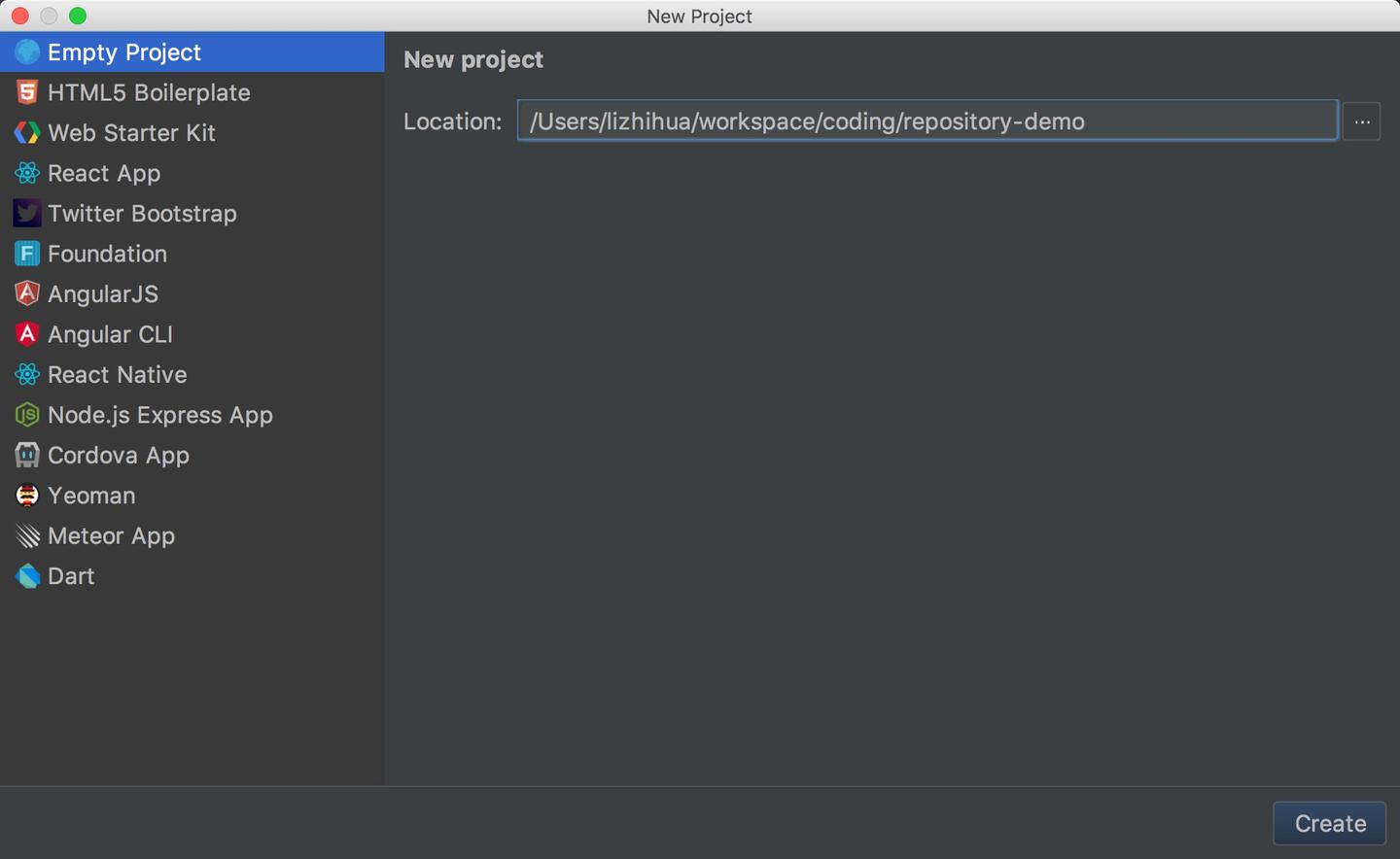Click the Twitter Bootstrap icon
Viewport: 1400px width, 859px height.
(x=26, y=213)
